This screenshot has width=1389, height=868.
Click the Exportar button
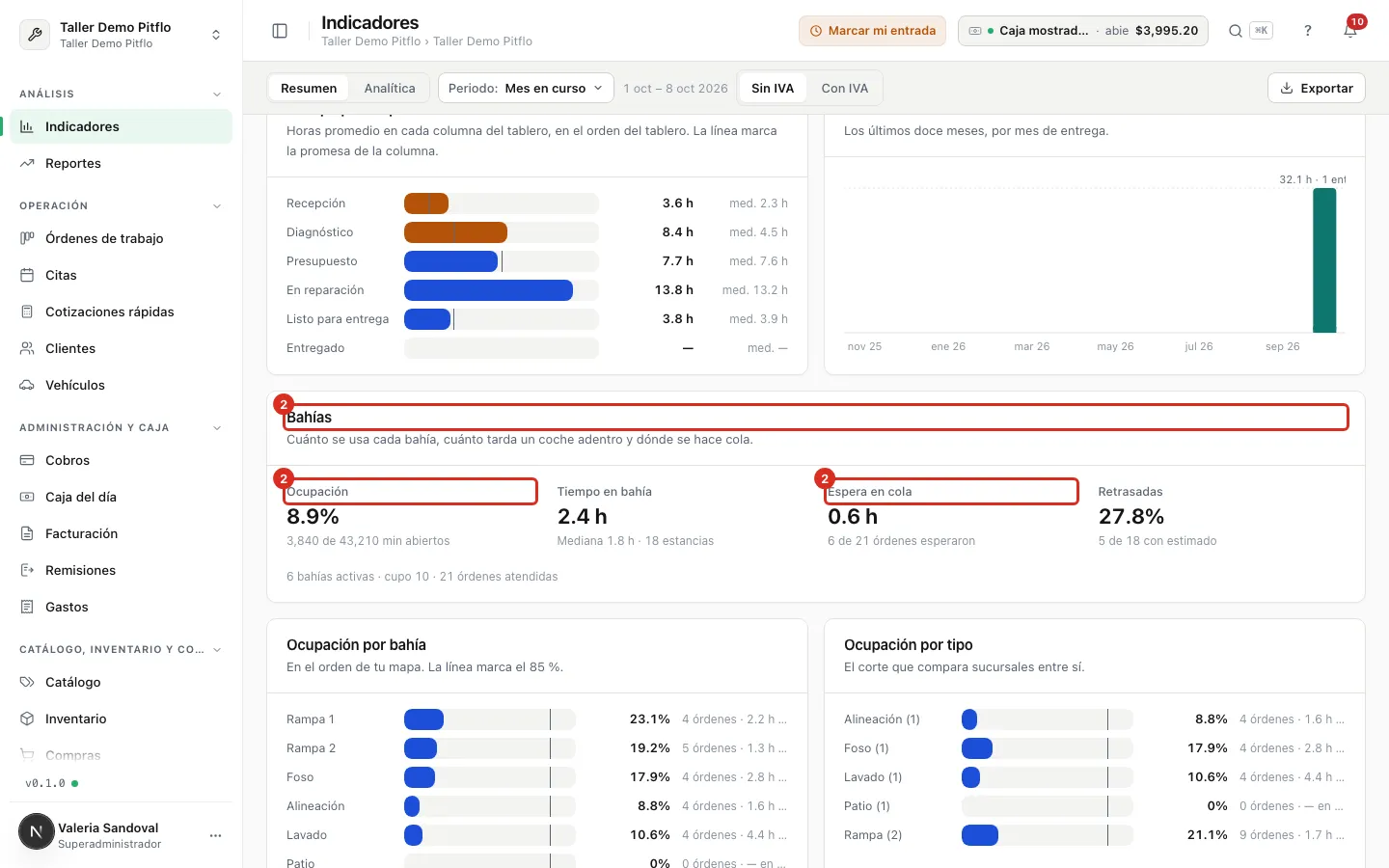click(1316, 88)
